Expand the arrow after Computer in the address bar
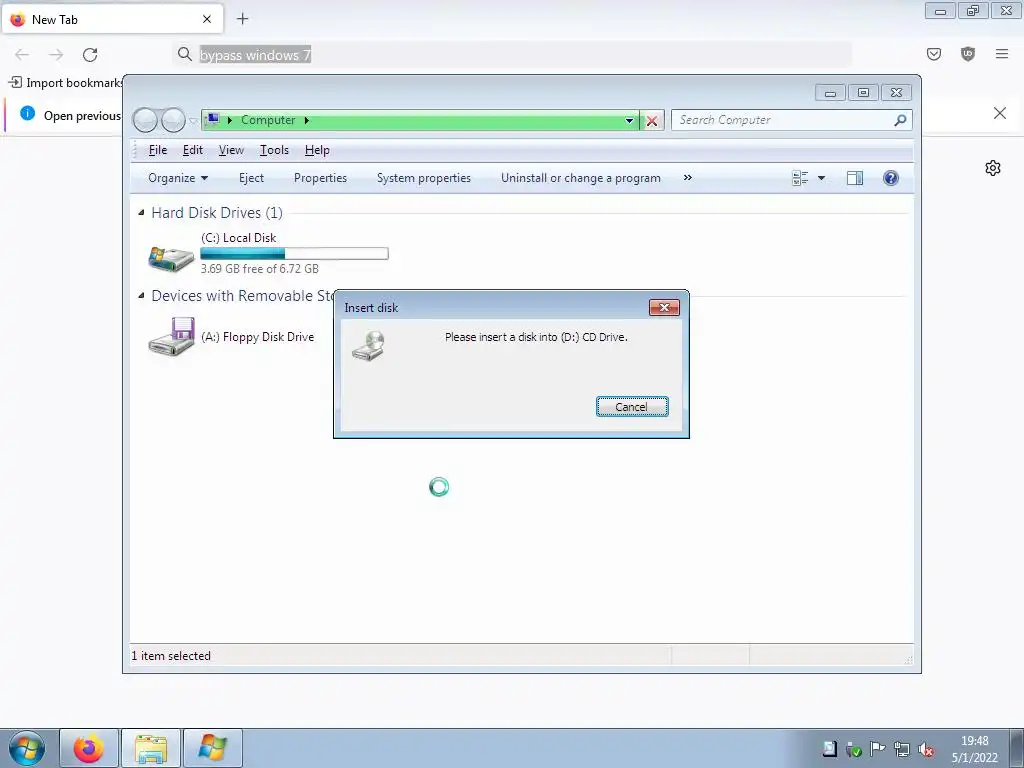 [x=306, y=120]
